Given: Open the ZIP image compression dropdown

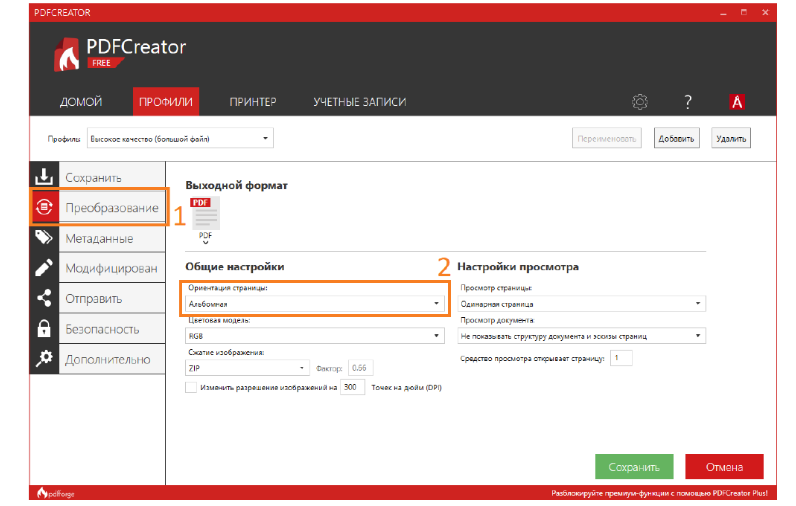Looking at the screenshot, I should tap(247, 367).
